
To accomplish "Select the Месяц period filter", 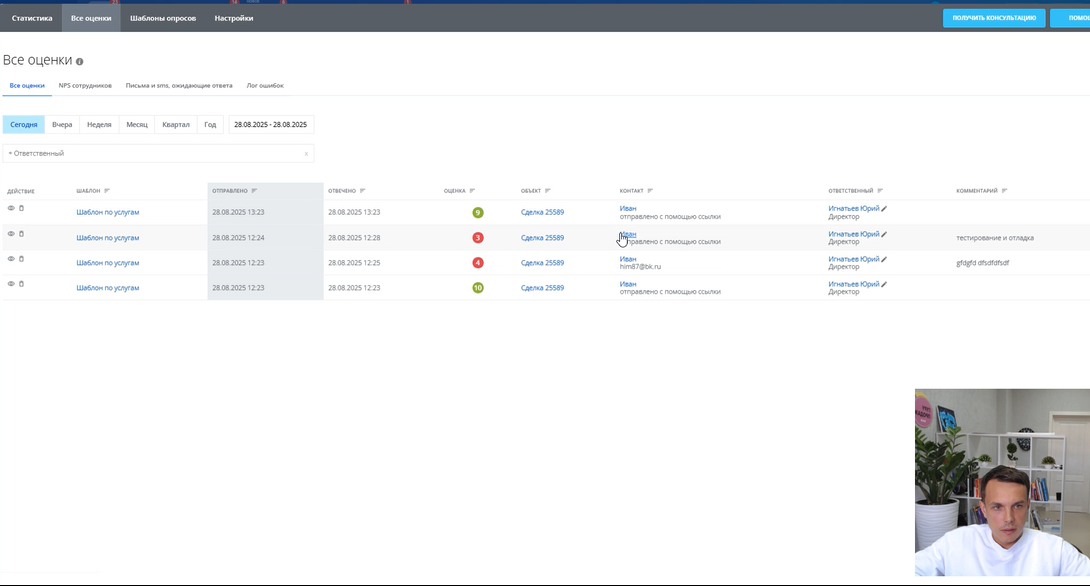I will 137,124.
